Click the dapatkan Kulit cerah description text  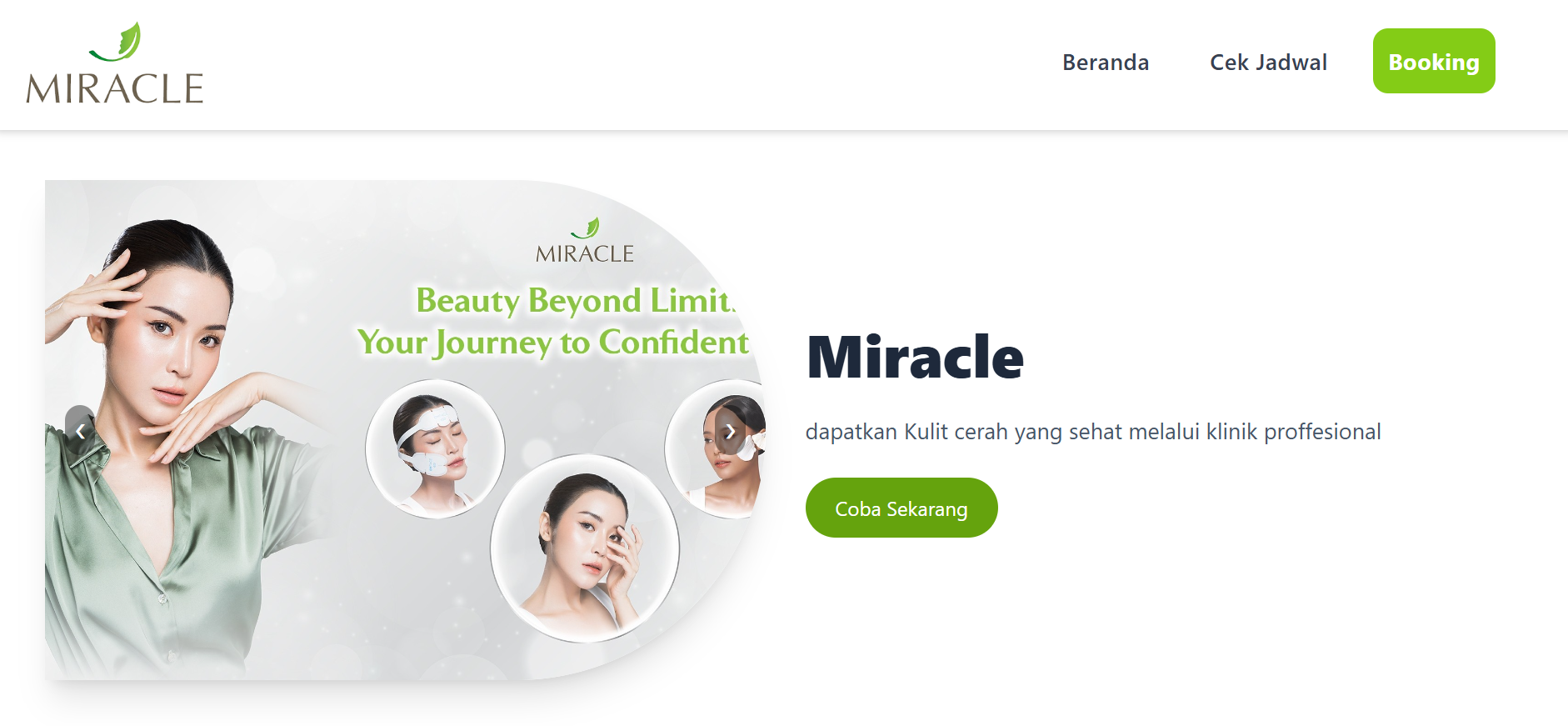1093,432
